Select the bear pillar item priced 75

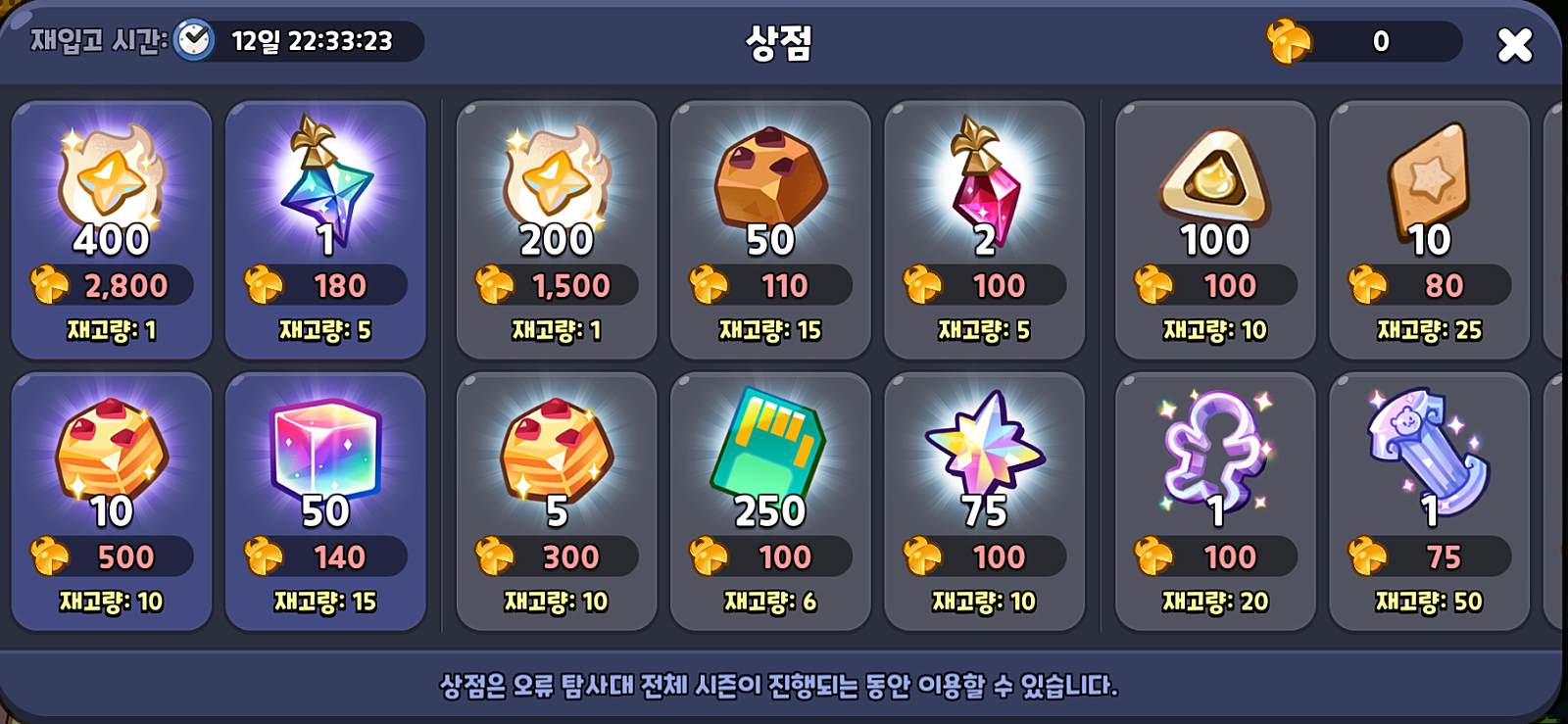point(1429,501)
